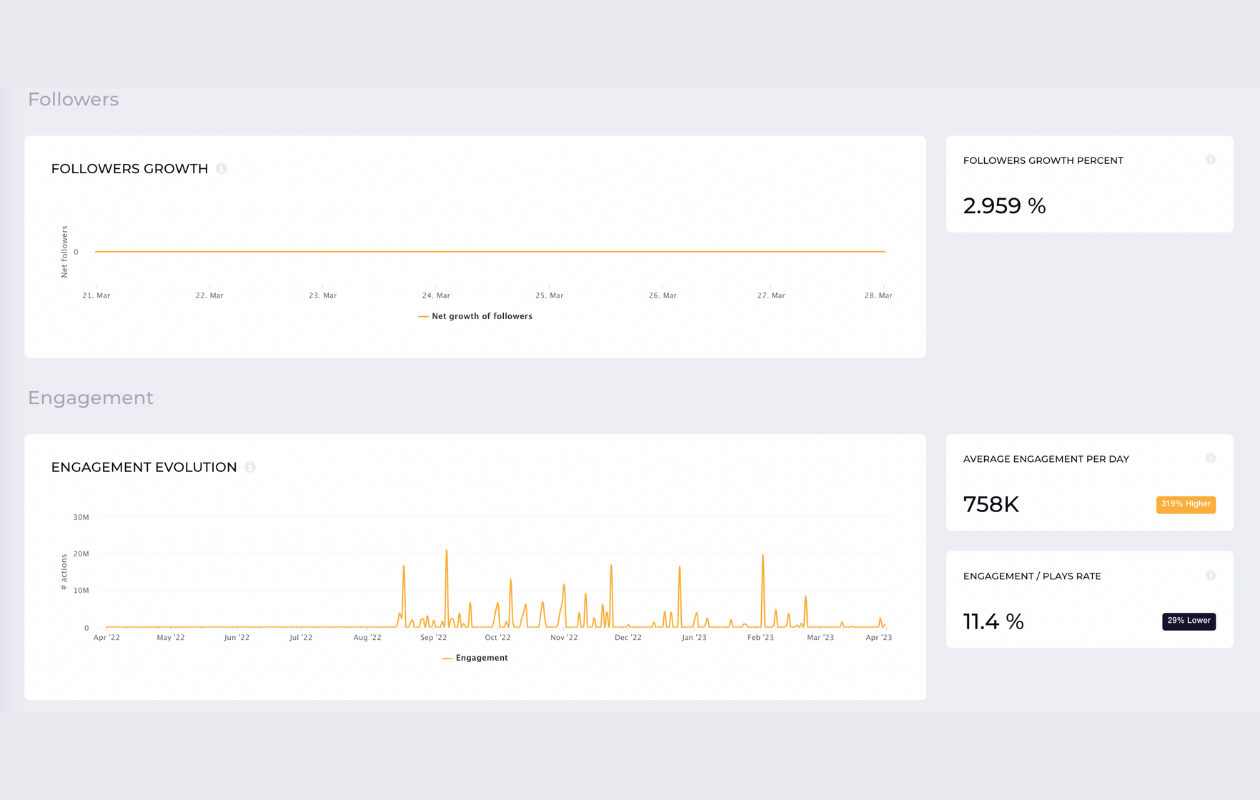
Task: Click the '319% Higher' badge
Action: pos(1186,504)
